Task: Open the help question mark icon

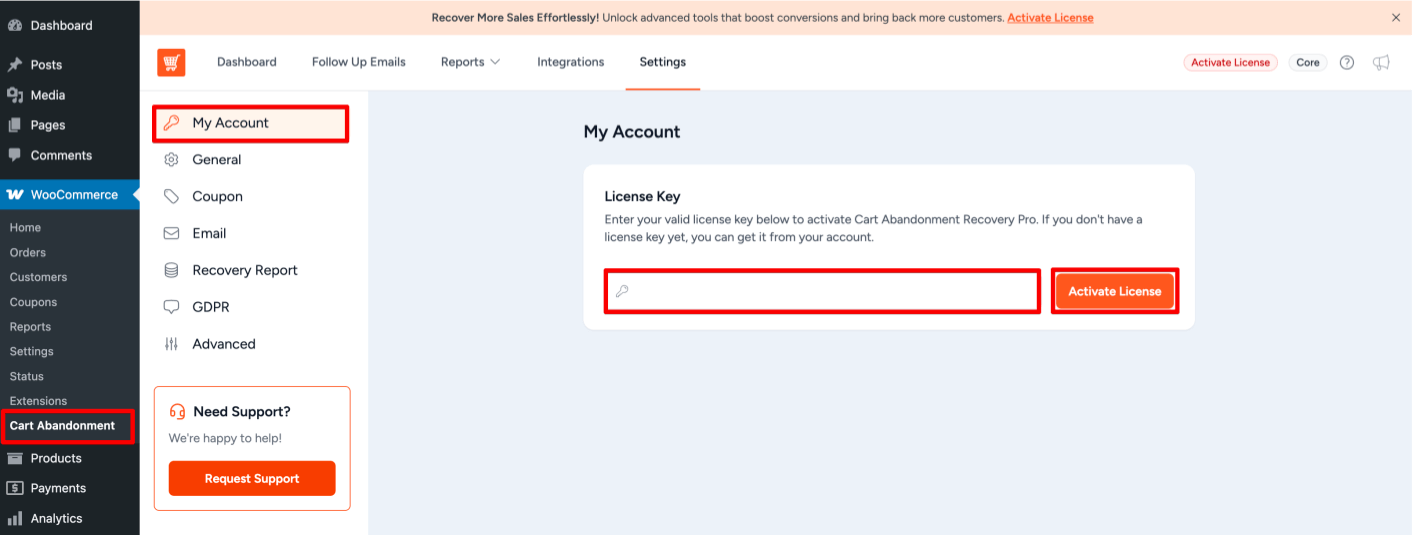Action: (1347, 62)
